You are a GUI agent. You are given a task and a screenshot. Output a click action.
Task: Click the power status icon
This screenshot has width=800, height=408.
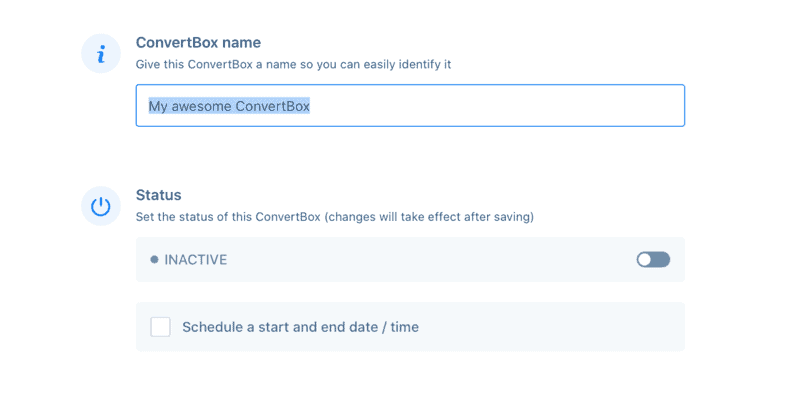[x=101, y=206]
